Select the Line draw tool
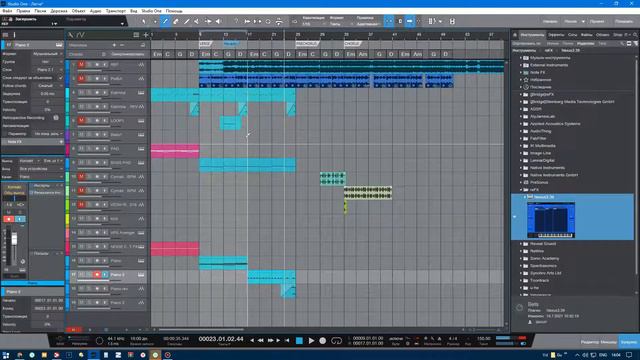Image resolution: width=640 pixels, height=360 pixels. [x=187, y=21]
